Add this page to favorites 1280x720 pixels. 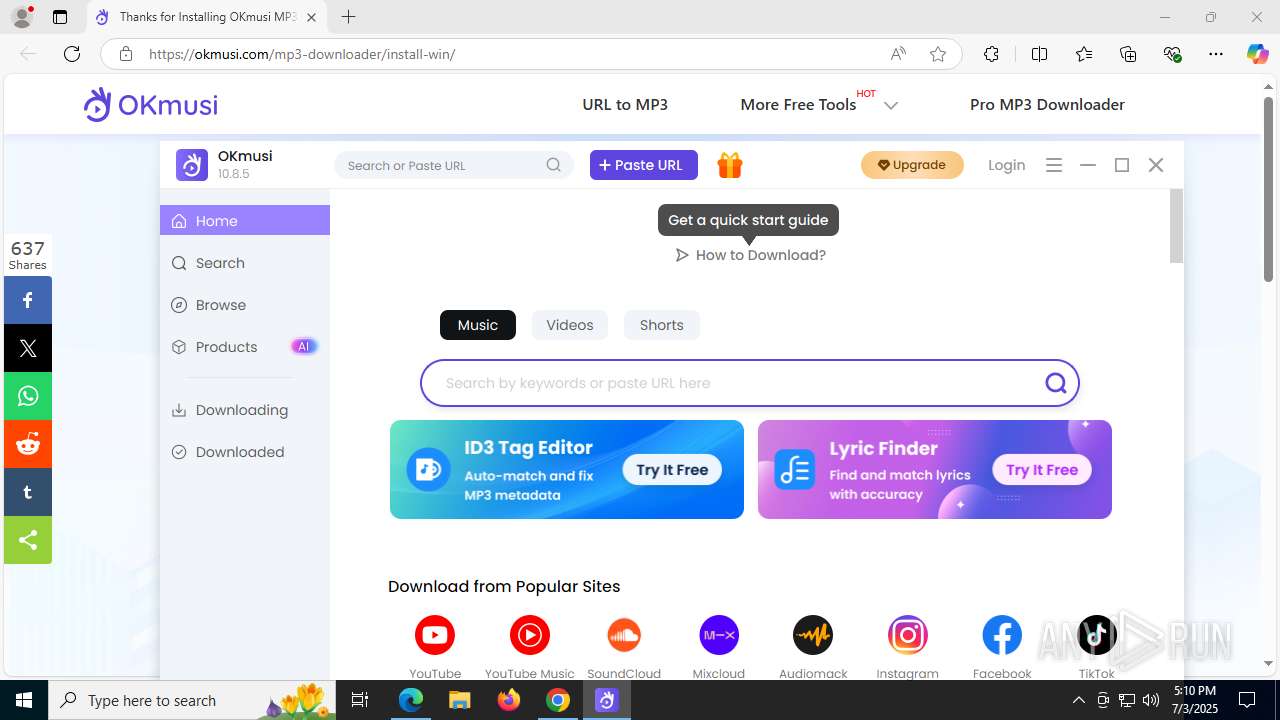[938, 54]
